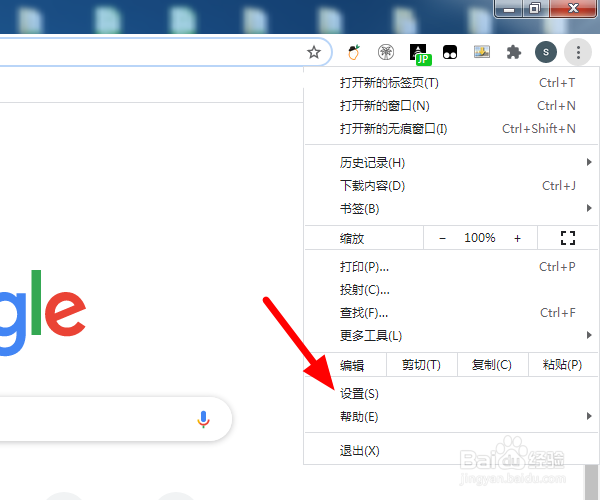Close the Chrome window
This screenshot has height=500, width=600.
(x=573, y=8)
